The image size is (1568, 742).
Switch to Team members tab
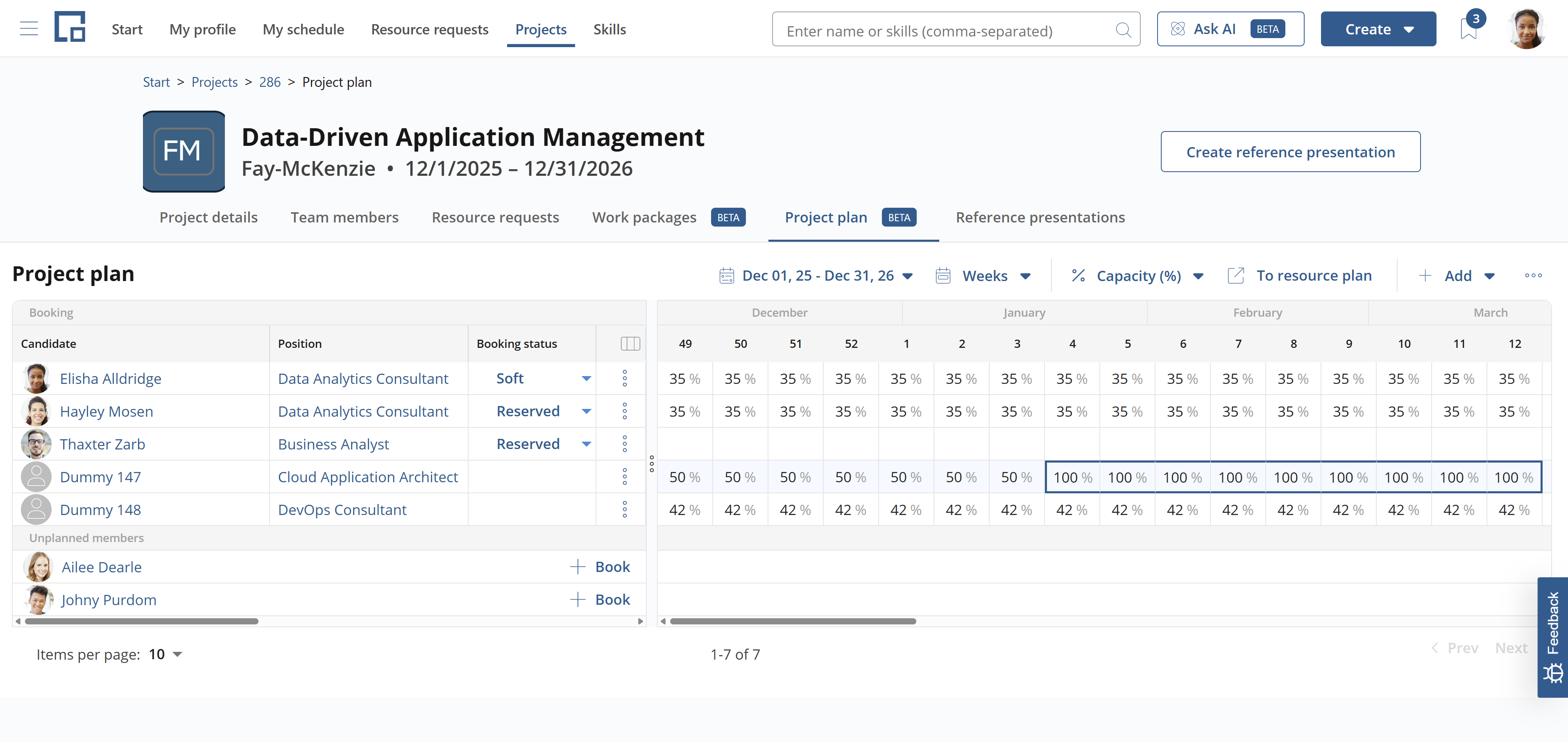click(344, 217)
